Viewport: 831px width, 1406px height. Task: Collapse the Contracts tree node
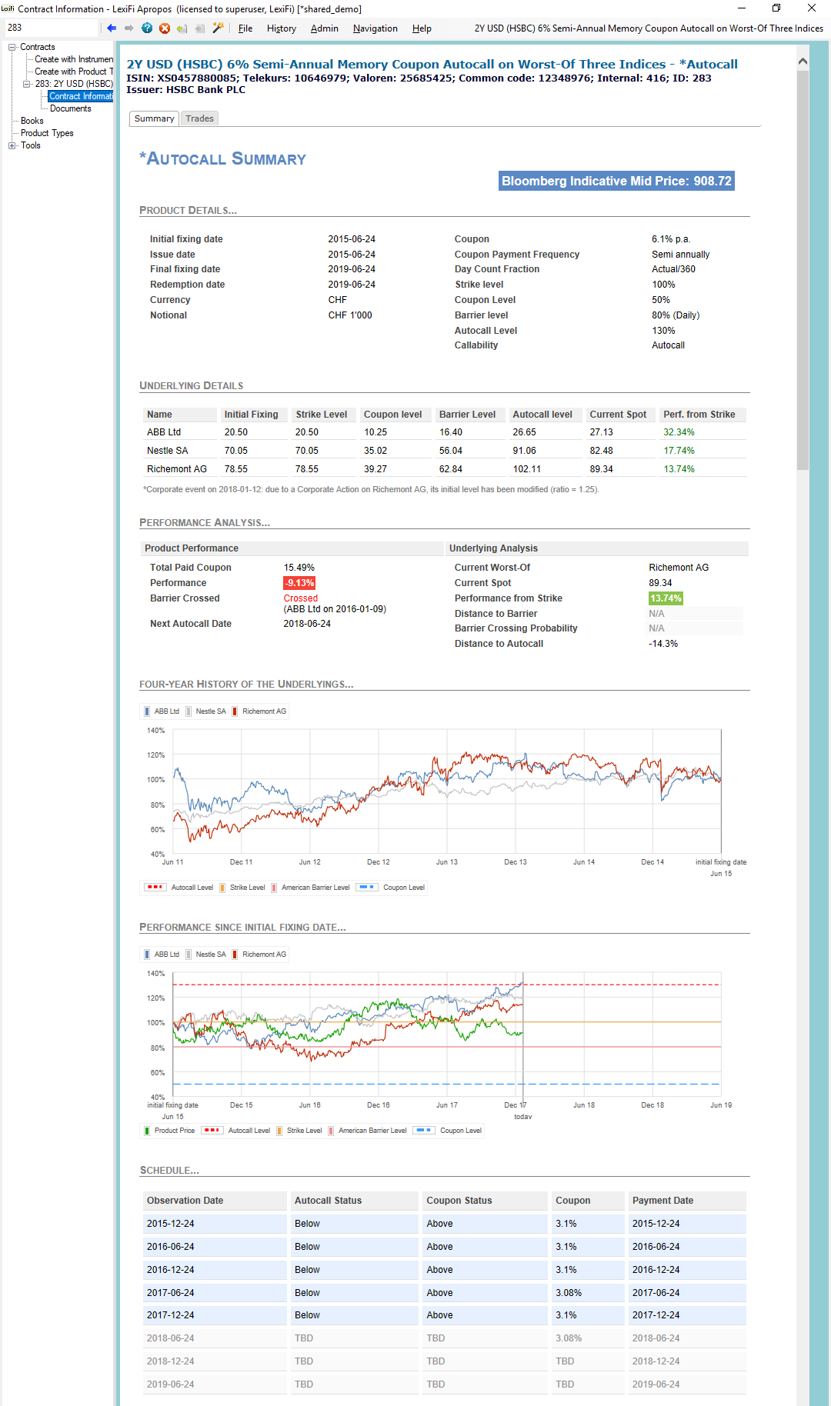[12, 47]
